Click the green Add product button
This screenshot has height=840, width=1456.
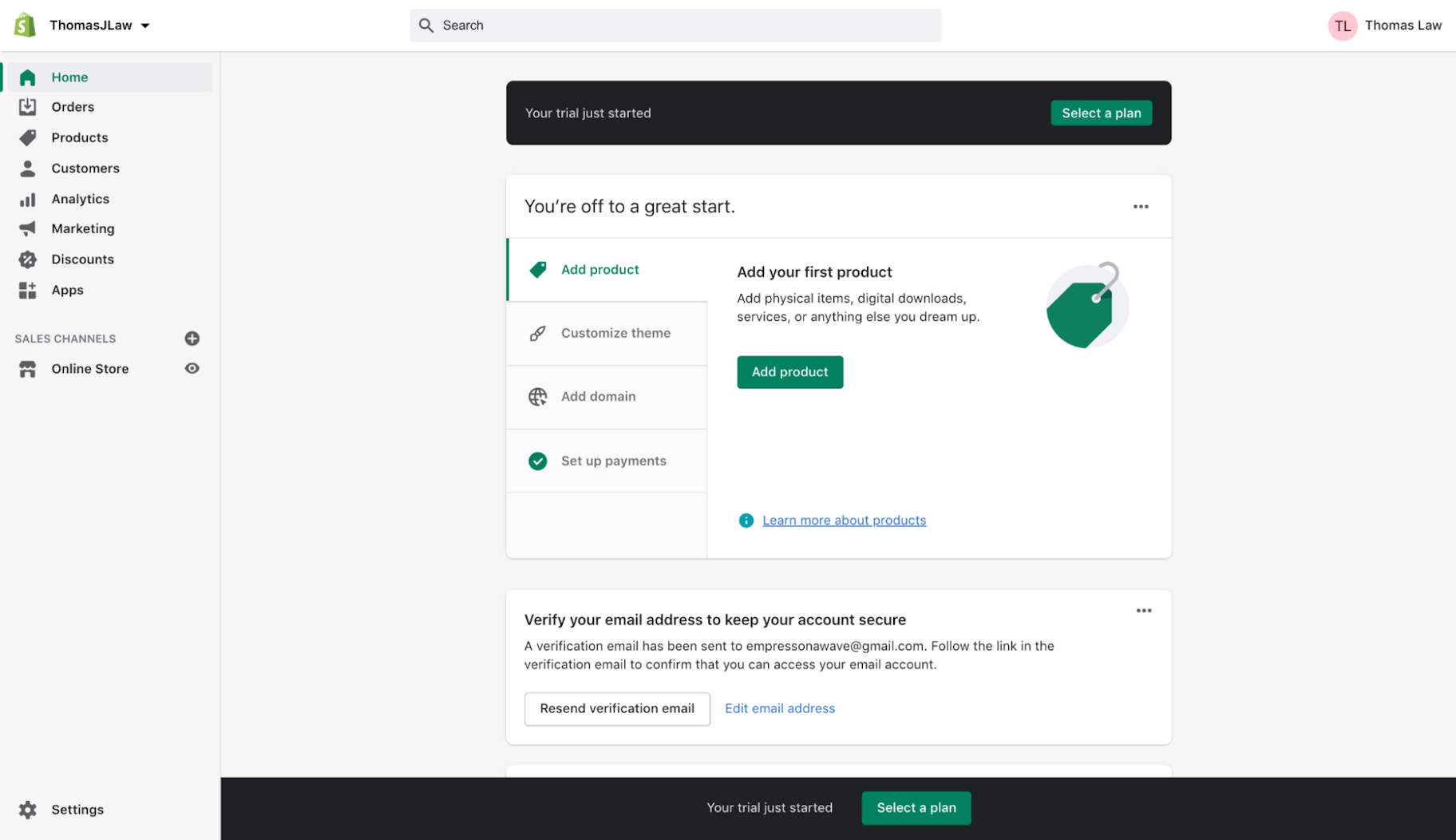click(x=789, y=372)
